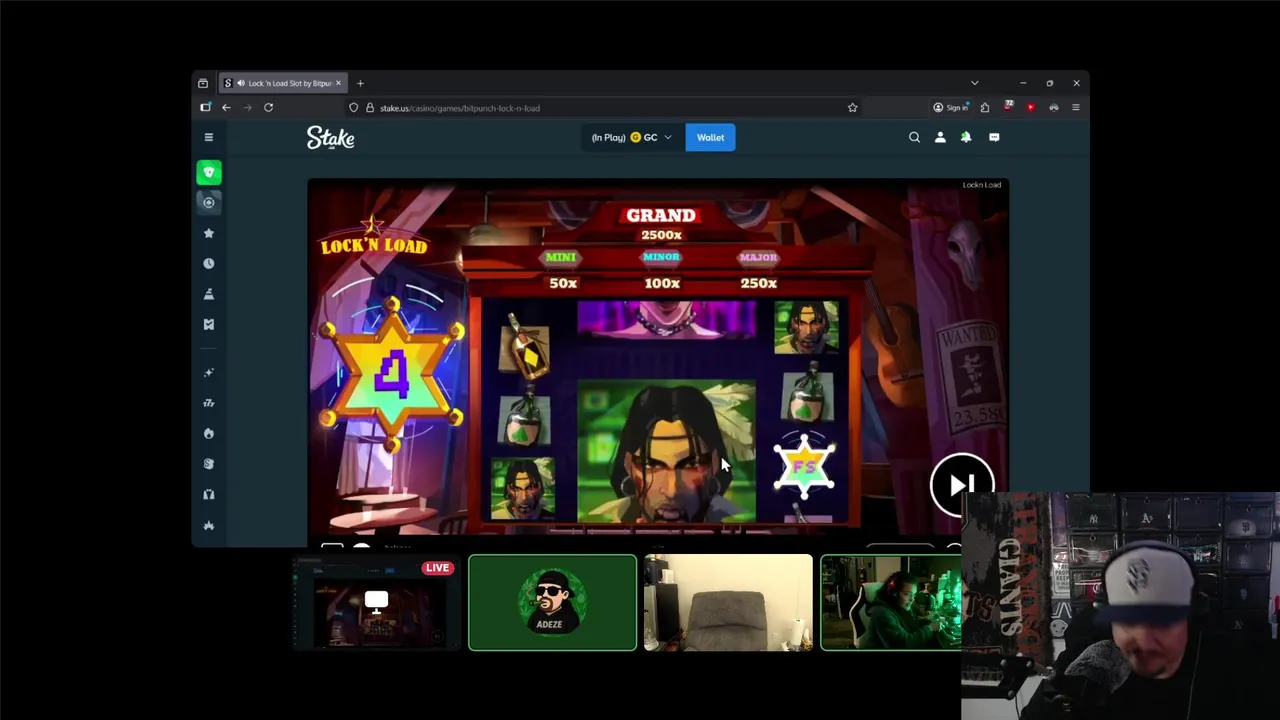The height and width of the screenshot is (720, 1280).
Task: Open a new browser tab
Action: (360, 83)
